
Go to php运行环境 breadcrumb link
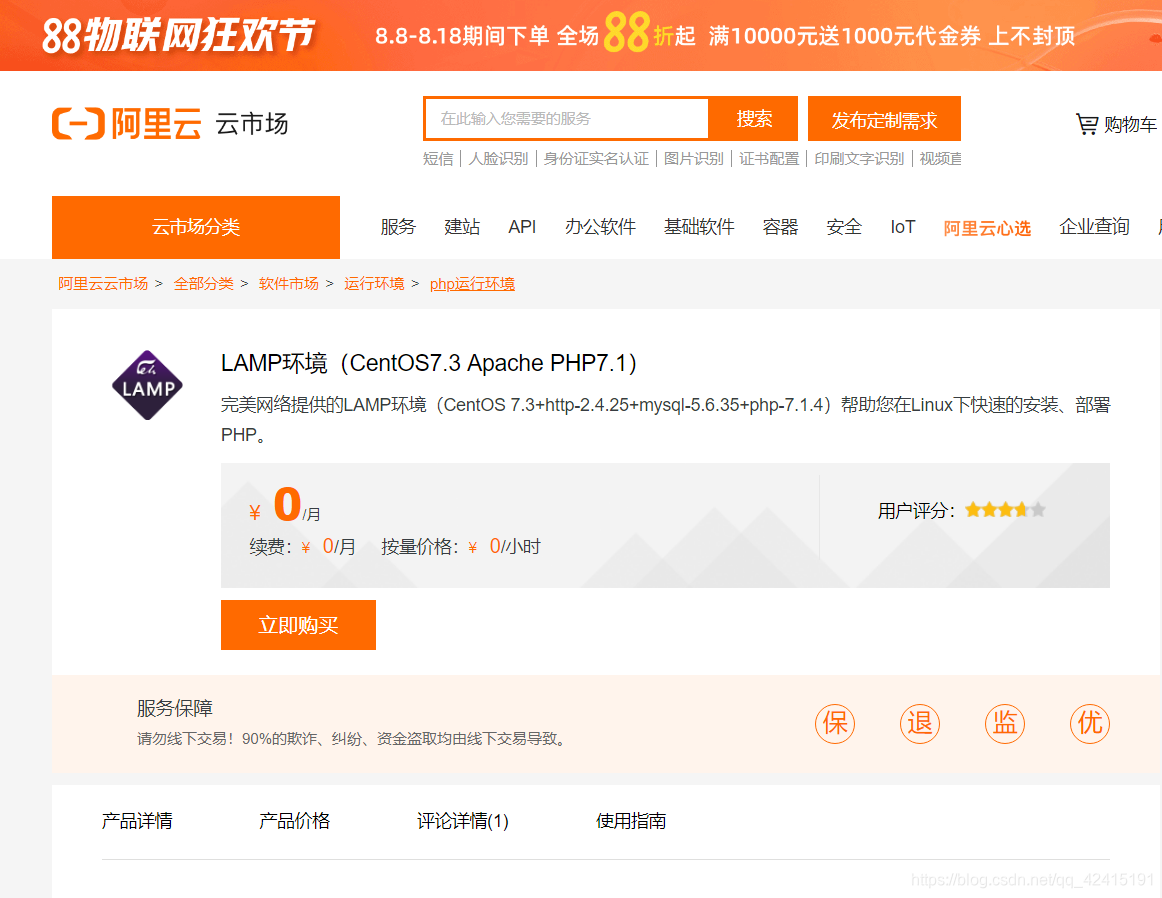pos(472,284)
